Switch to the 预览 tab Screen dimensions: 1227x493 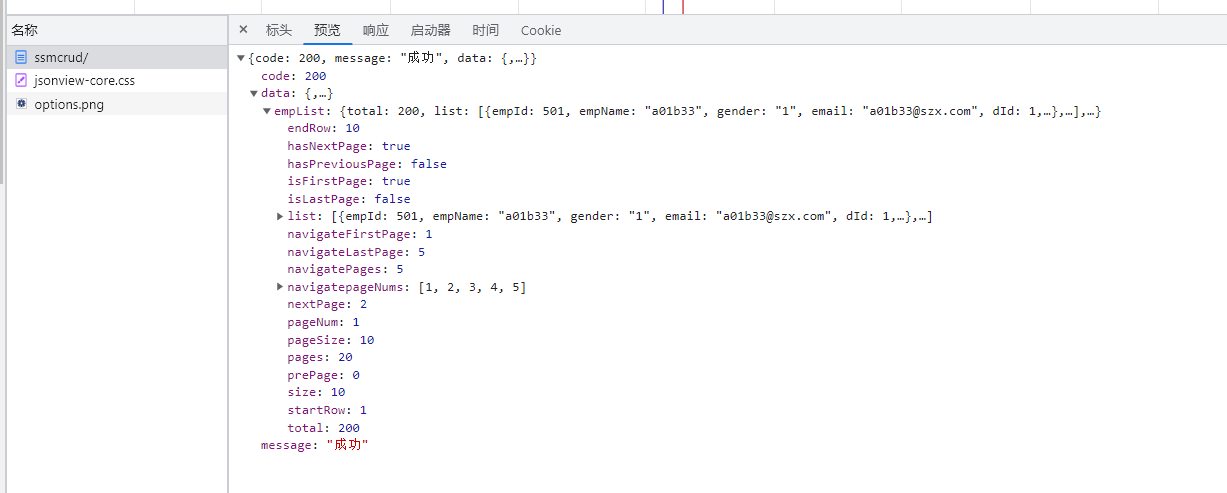click(327, 30)
